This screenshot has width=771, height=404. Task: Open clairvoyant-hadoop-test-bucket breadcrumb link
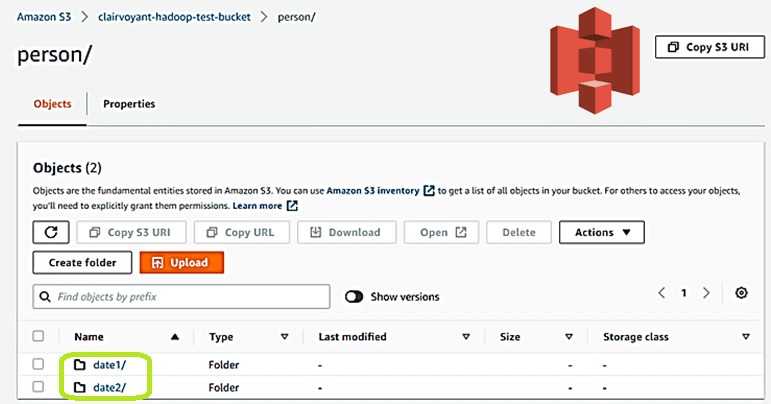click(174, 17)
